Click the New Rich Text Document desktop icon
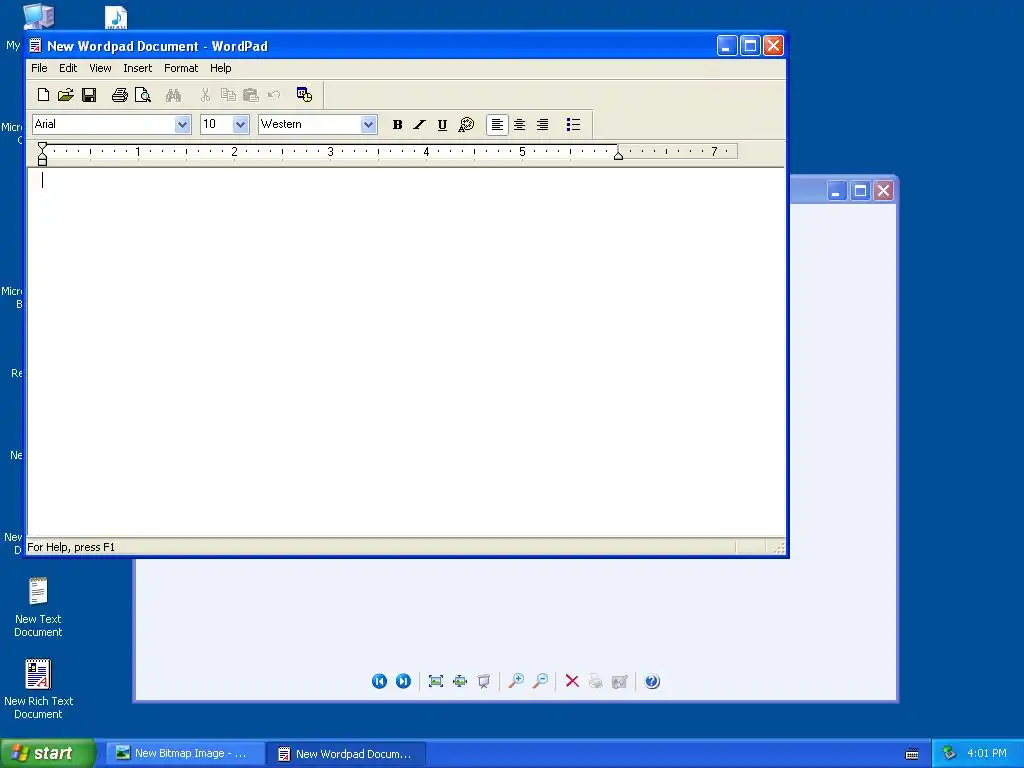This screenshot has height=768, width=1024. 38,689
